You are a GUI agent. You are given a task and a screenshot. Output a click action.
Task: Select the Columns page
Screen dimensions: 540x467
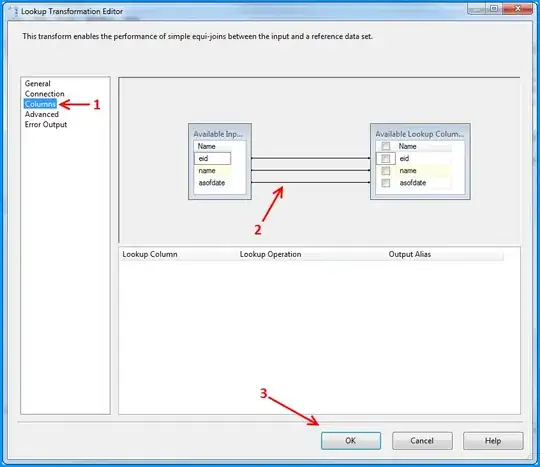[40, 104]
